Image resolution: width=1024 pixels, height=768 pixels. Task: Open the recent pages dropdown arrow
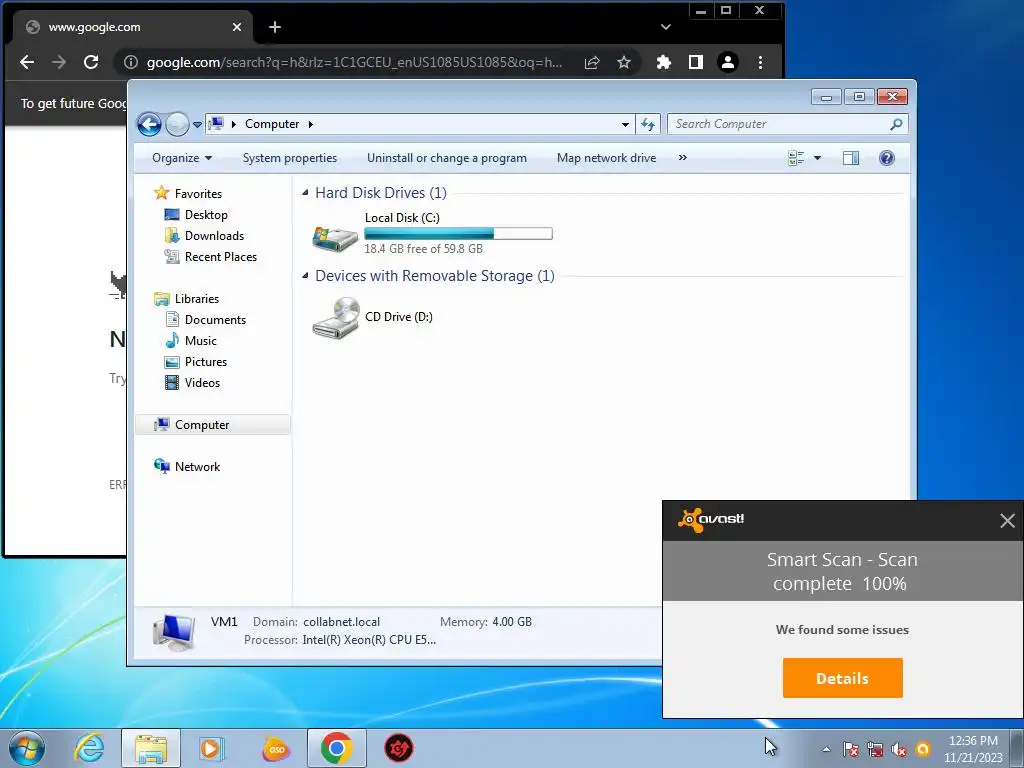click(x=197, y=124)
